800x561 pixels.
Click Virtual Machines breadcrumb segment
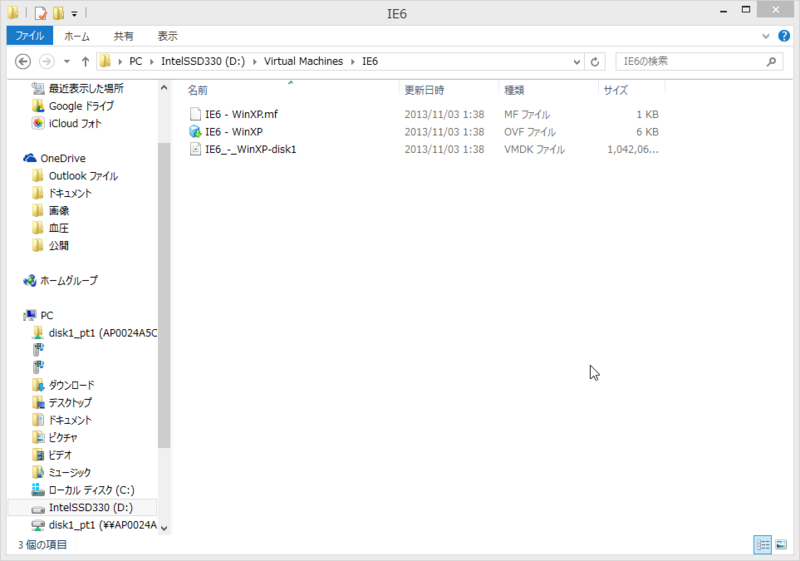pyautogui.click(x=303, y=61)
